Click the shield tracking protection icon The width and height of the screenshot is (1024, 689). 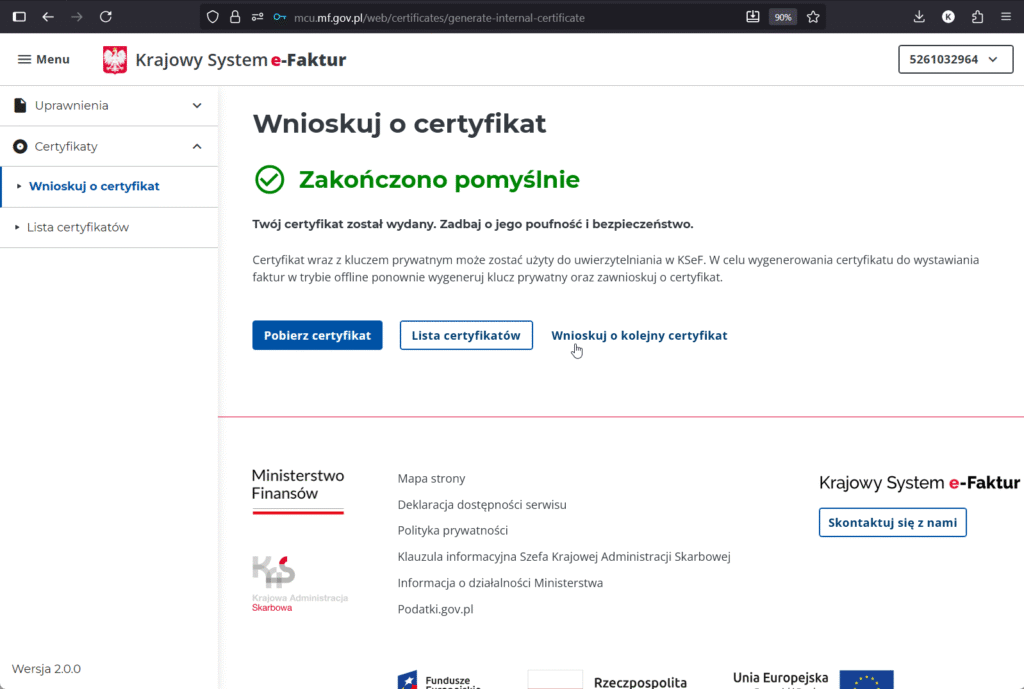coord(212,17)
